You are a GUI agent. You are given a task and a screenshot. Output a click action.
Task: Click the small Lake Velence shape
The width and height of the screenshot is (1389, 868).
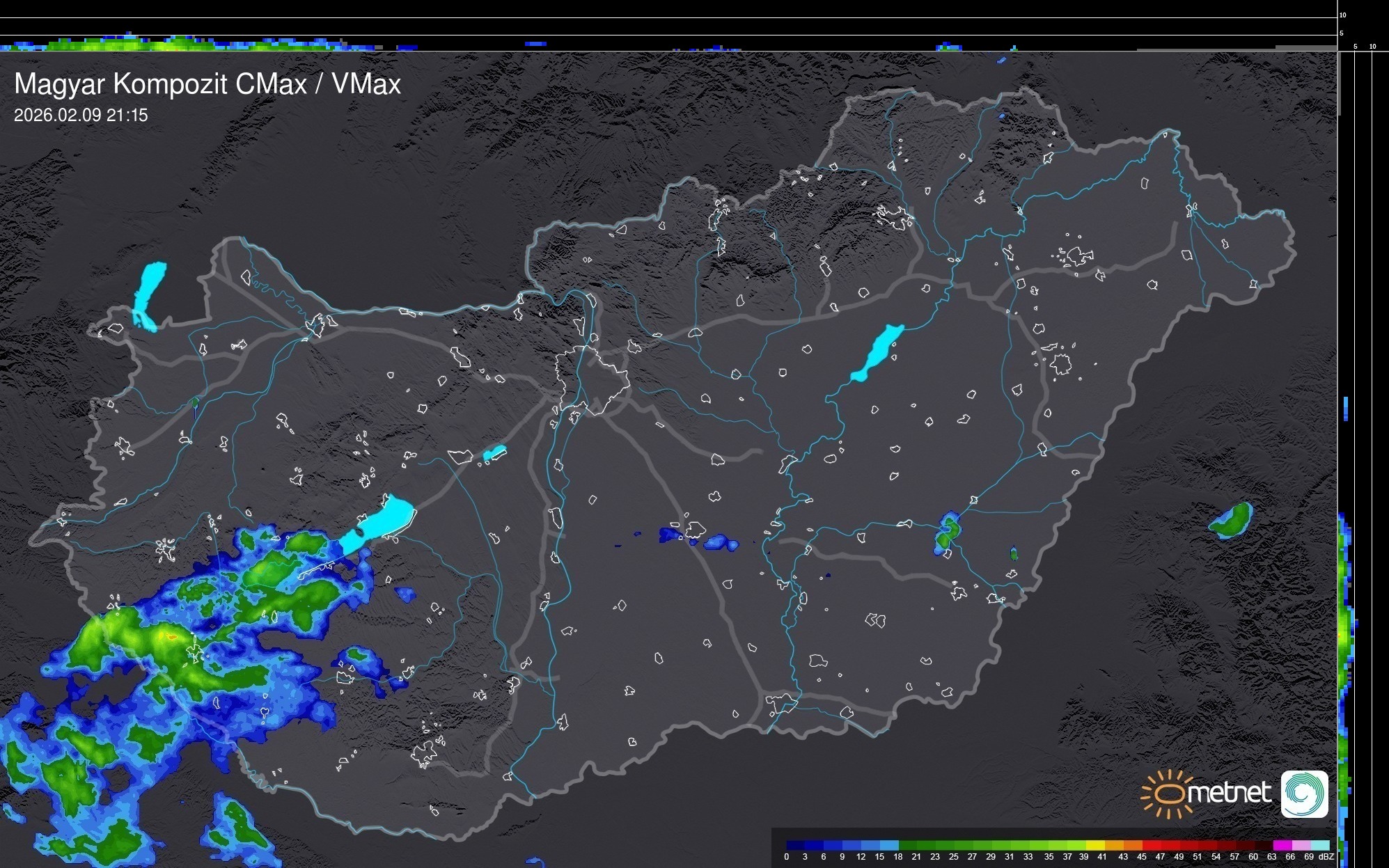click(494, 453)
